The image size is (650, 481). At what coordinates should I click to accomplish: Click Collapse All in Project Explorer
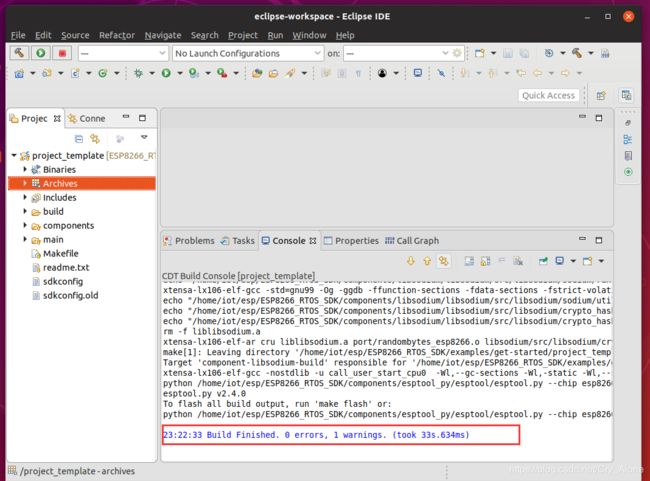click(x=79, y=138)
